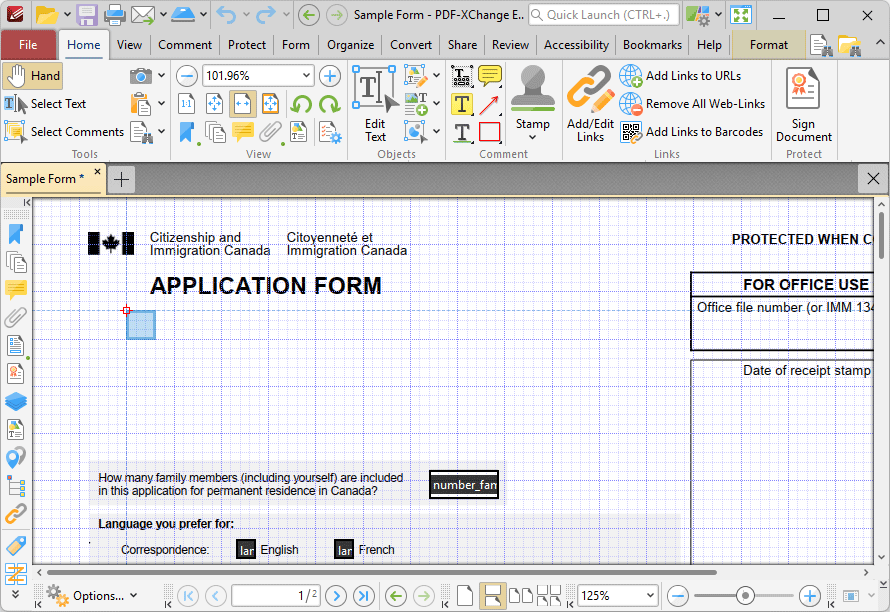890x612 pixels.
Task: Open a new tab with plus button
Action: (x=121, y=180)
